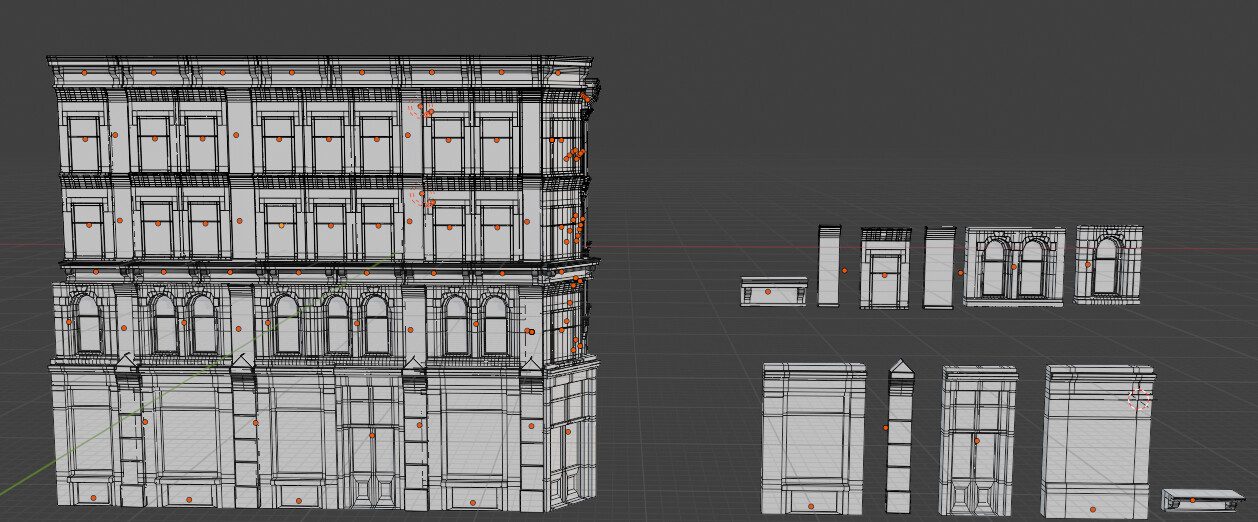
Task: Select the standalone pillar with pointed top
Action: click(900, 437)
